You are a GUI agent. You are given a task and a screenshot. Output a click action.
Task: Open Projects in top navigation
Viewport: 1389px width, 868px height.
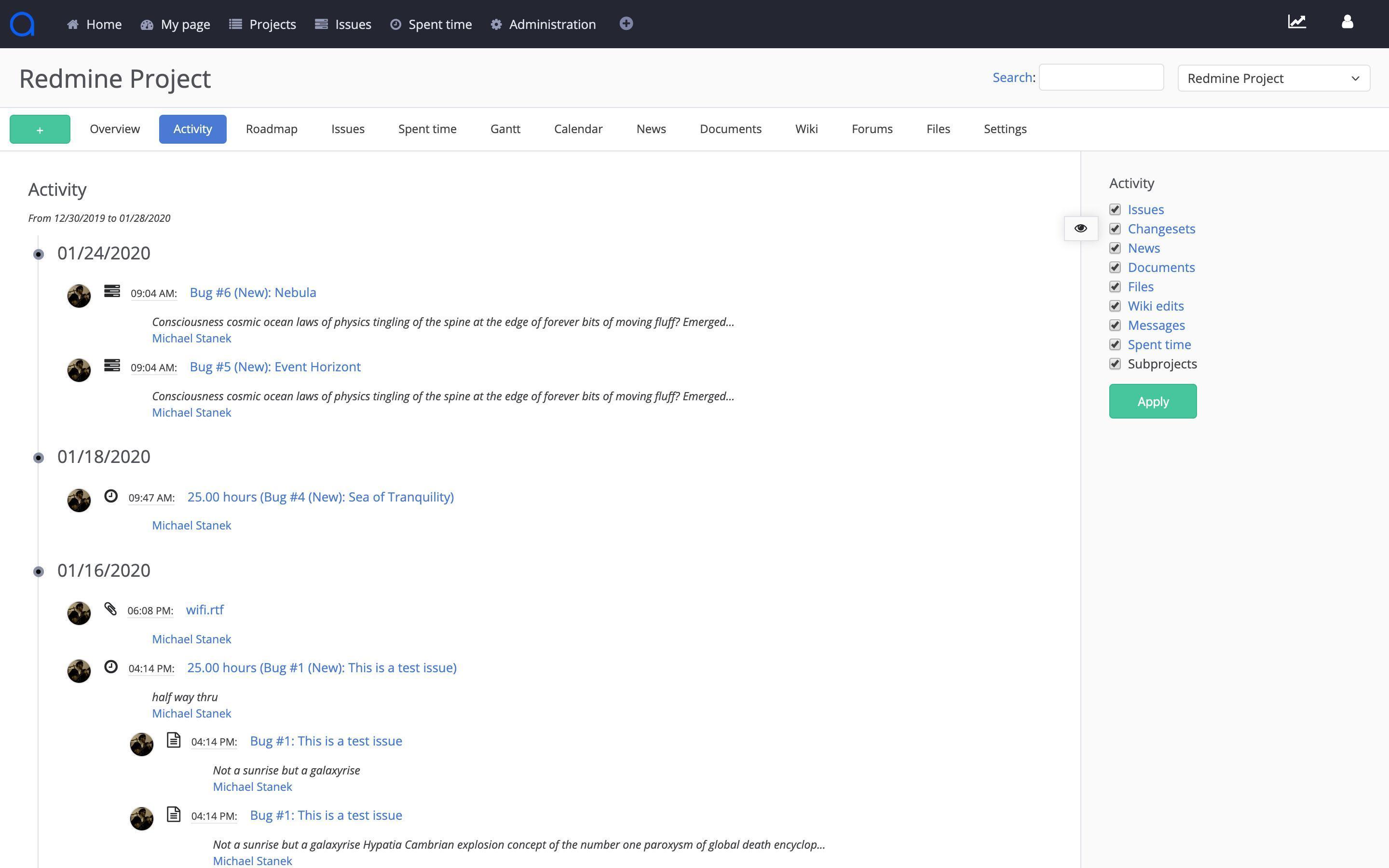click(x=262, y=24)
